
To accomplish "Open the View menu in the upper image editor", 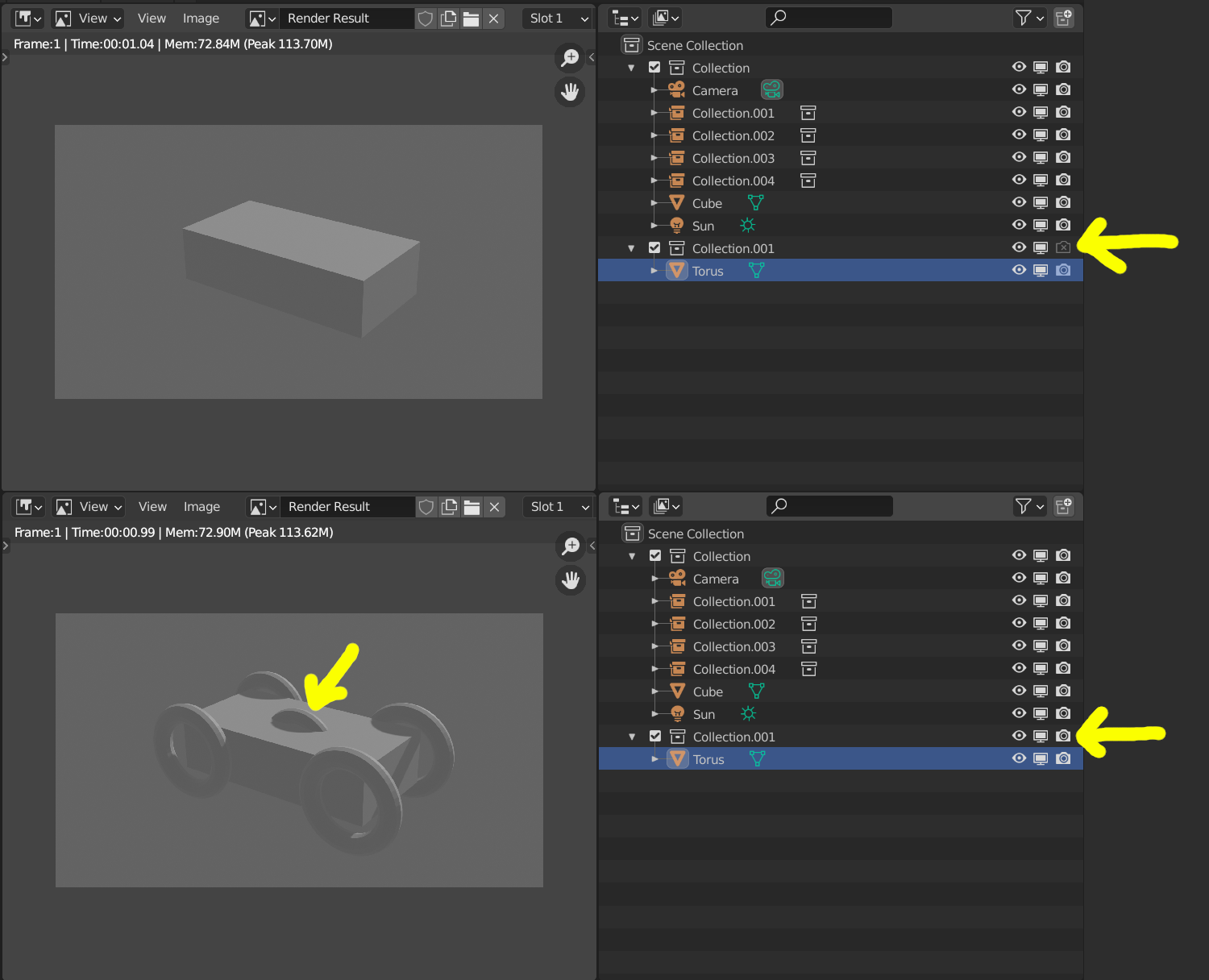I will click(x=152, y=19).
